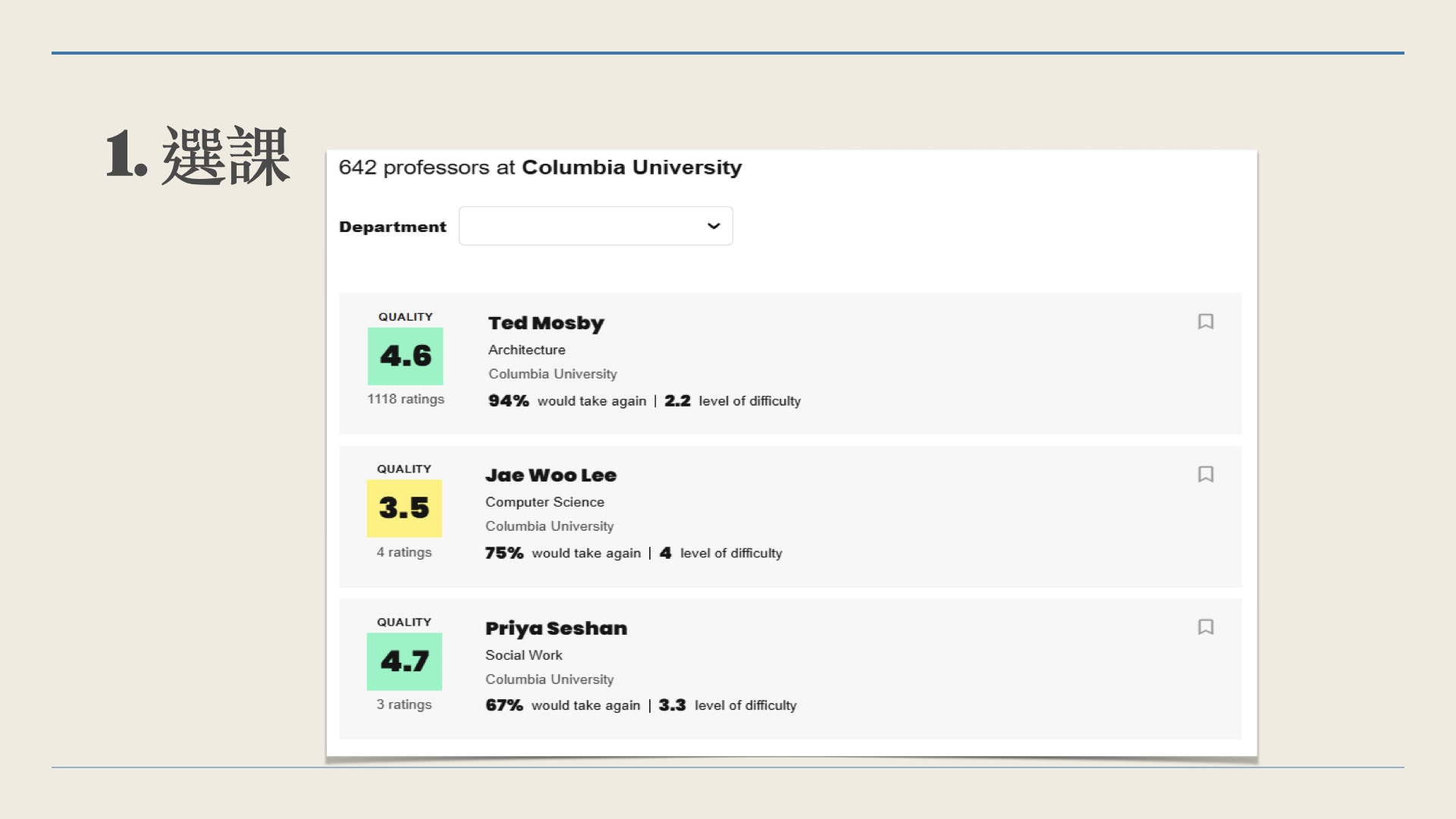Click the 'Architecture' department label
1456x819 pixels.
(x=527, y=350)
